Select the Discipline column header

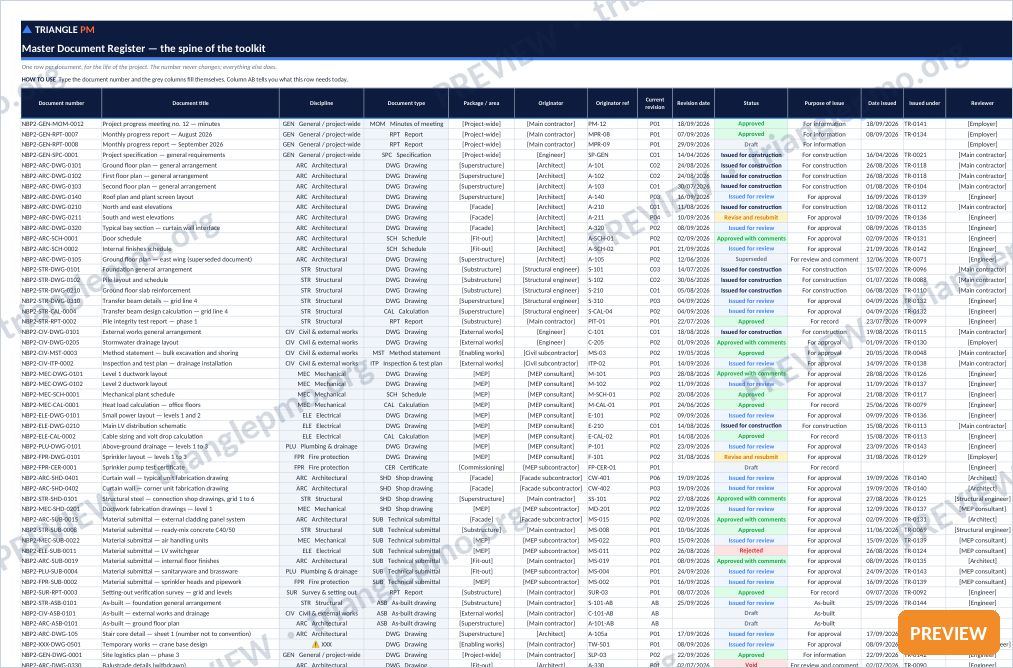click(x=322, y=103)
